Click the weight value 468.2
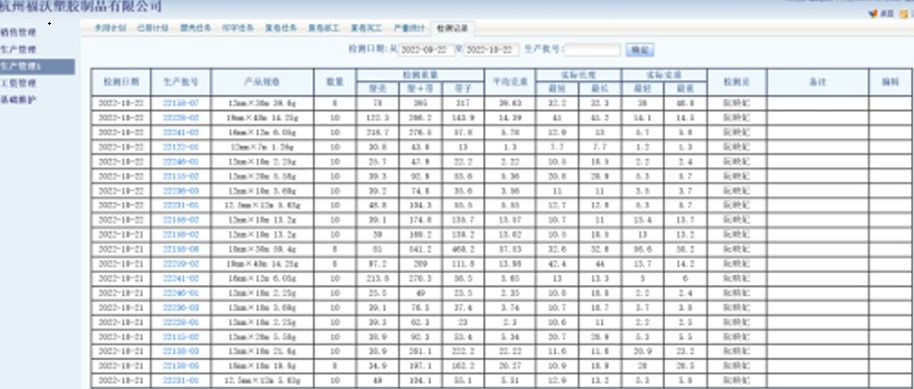The height and width of the screenshot is (389, 914). tap(463, 249)
